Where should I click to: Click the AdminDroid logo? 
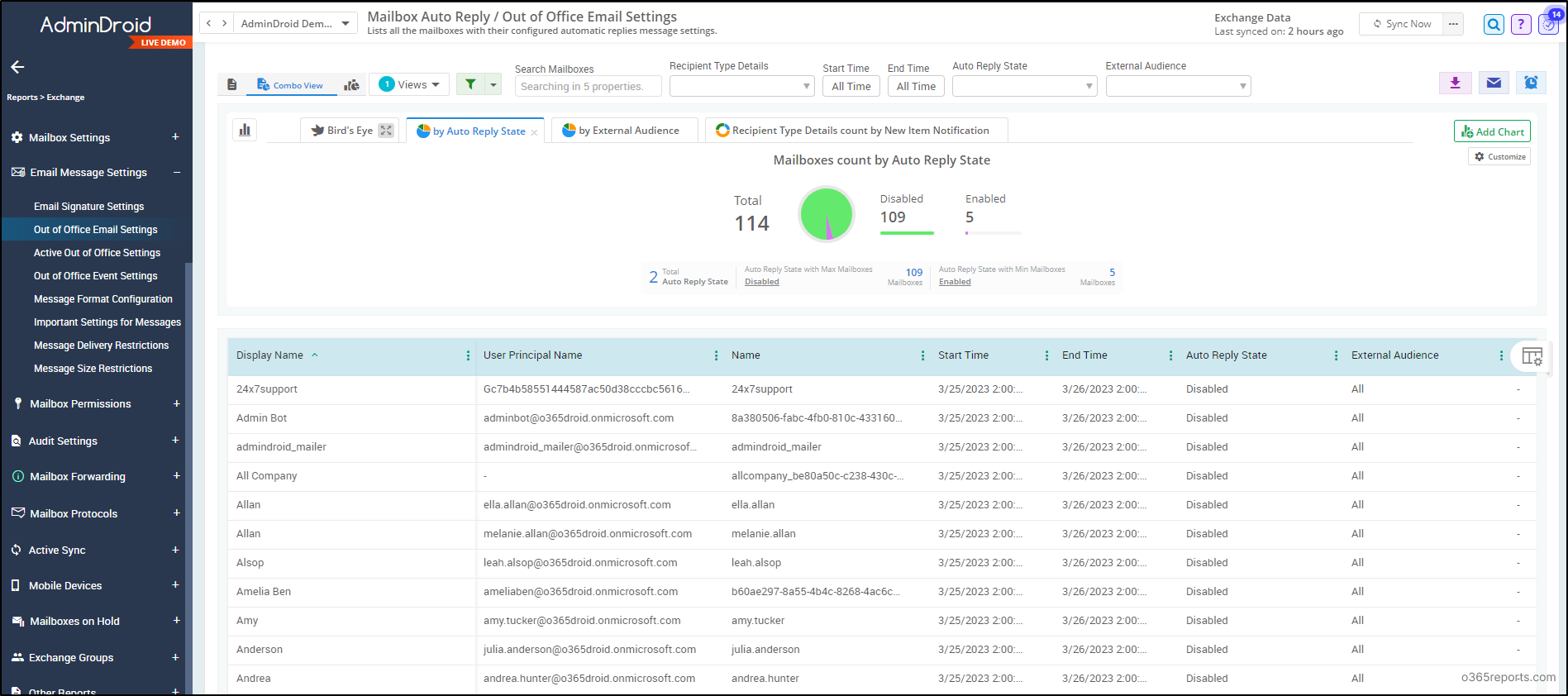coord(96,25)
